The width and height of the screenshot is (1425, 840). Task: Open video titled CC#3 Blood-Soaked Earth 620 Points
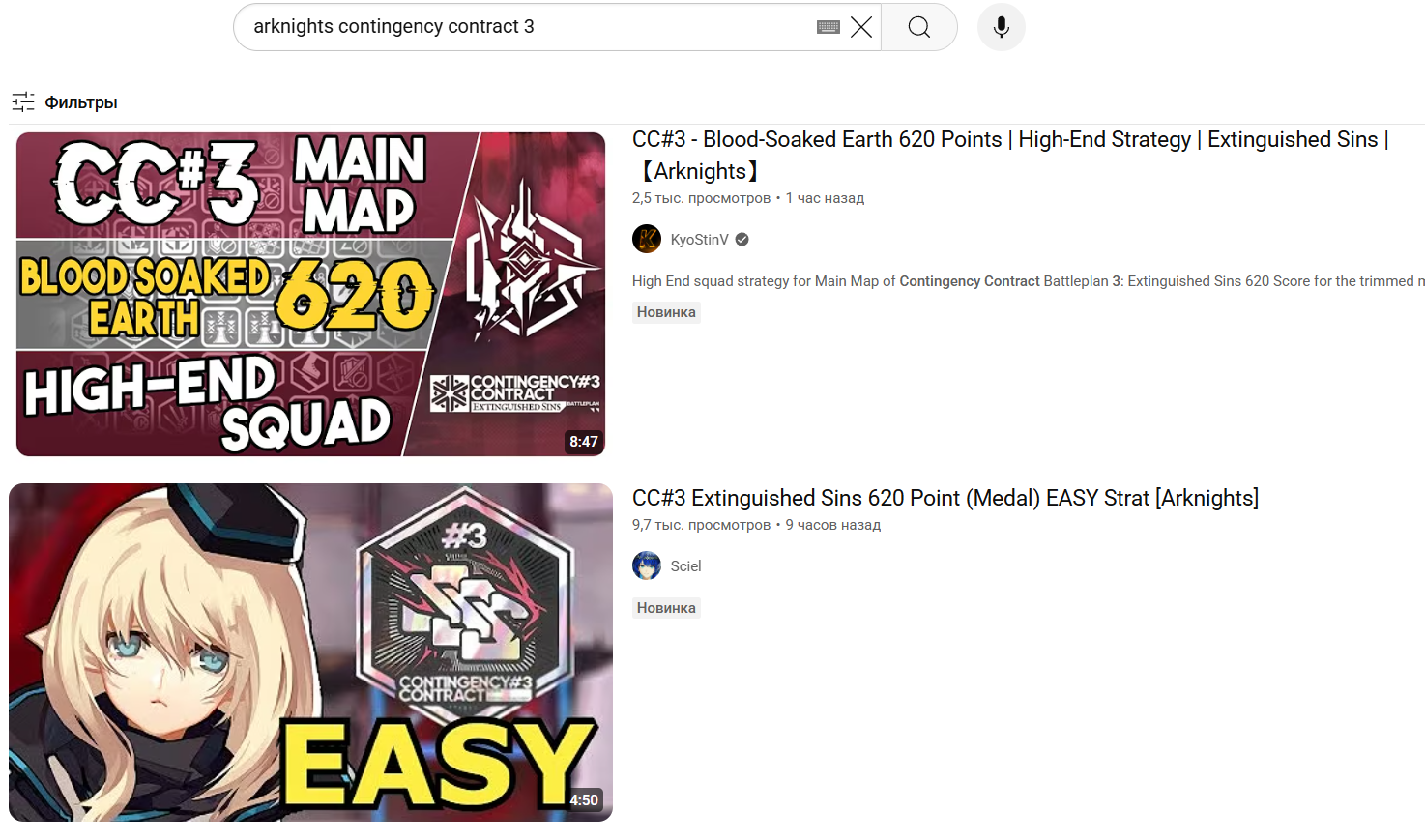point(1010,155)
